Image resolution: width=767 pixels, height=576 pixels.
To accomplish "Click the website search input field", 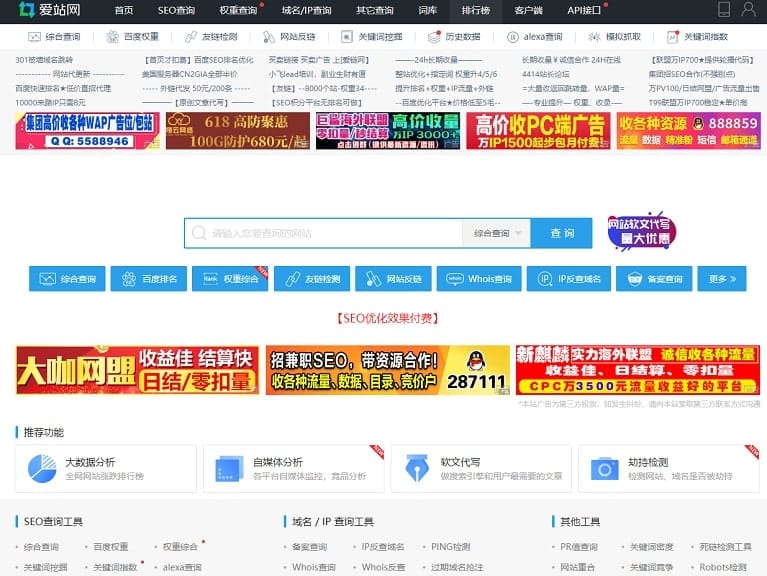I will (x=323, y=233).
